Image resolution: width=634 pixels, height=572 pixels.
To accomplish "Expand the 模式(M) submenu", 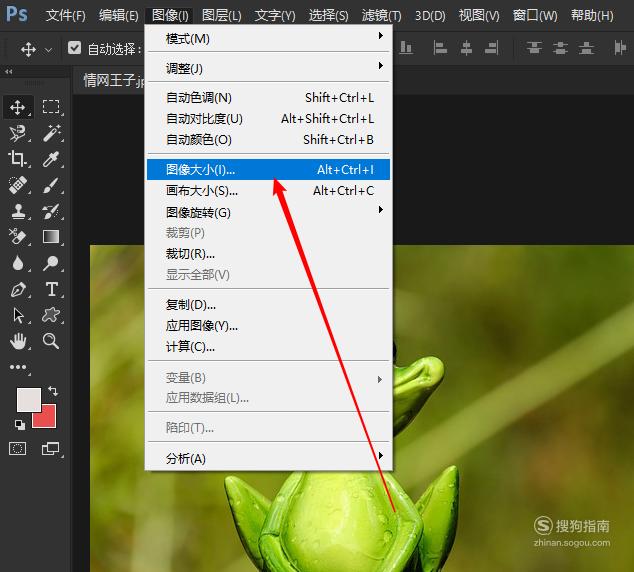I will pos(268,38).
